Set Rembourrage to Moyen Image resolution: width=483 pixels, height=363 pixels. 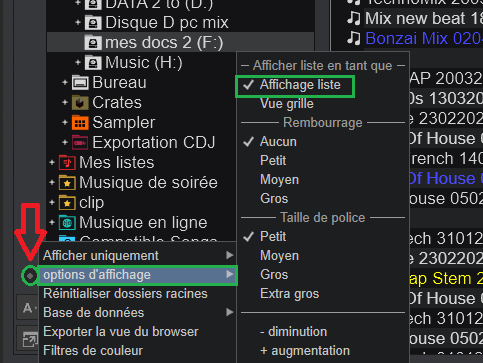pyautogui.click(x=279, y=180)
